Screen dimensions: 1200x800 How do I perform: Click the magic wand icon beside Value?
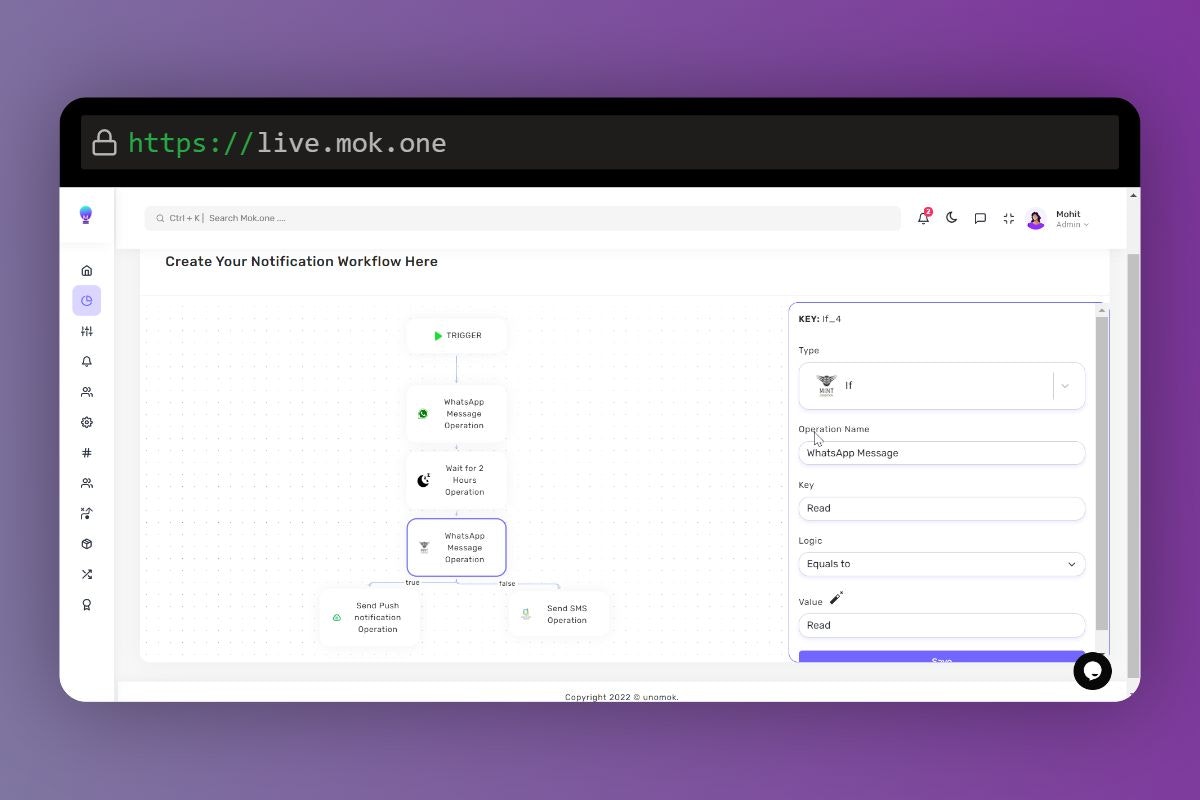click(837, 598)
